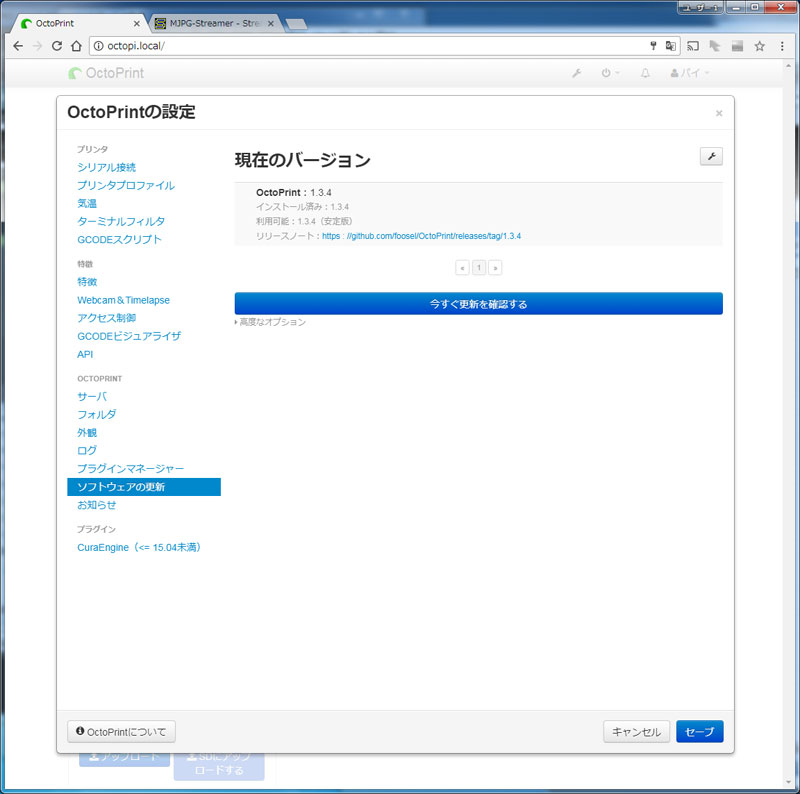Open the user account menu in navbar
The width and height of the screenshot is (800, 794).
690,73
